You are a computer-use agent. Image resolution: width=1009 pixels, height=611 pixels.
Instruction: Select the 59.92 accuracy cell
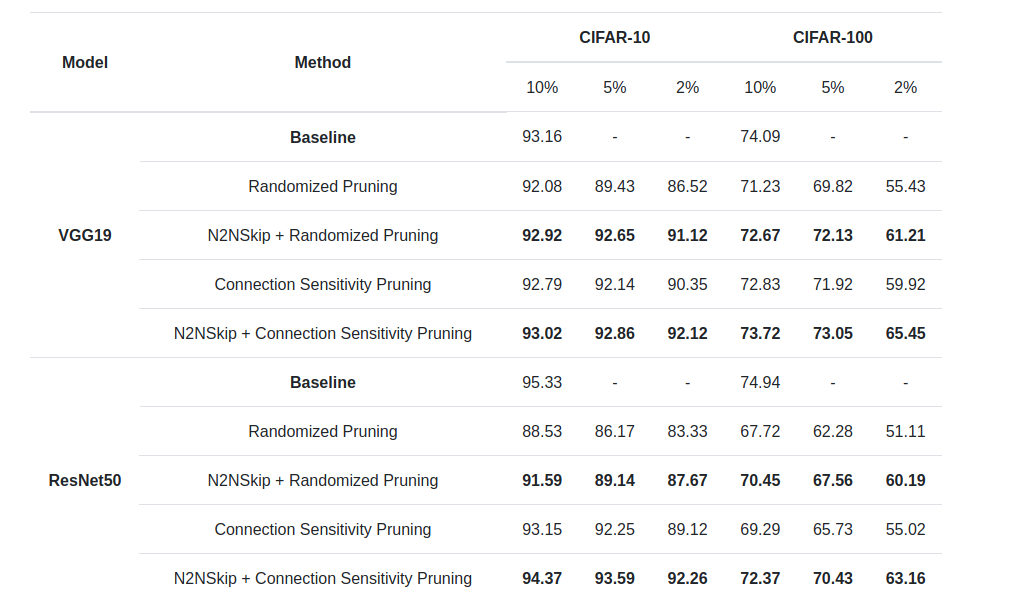click(x=905, y=284)
